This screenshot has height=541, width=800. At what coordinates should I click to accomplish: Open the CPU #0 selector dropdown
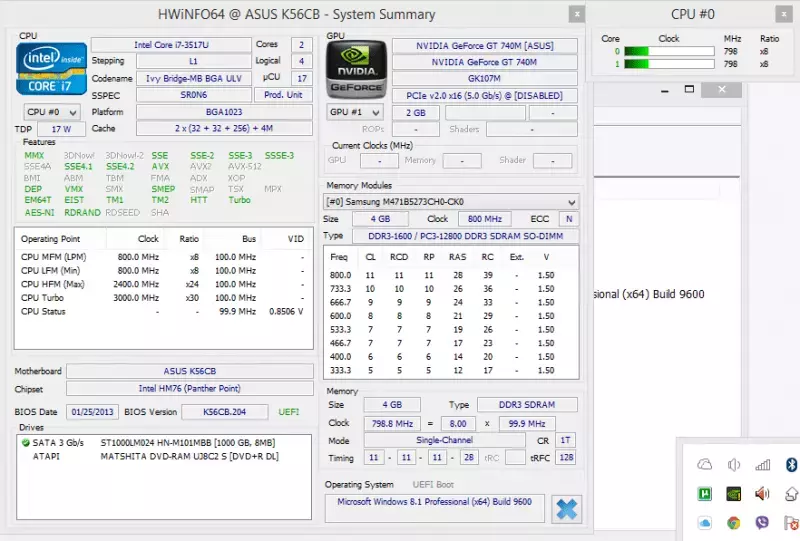[52, 112]
